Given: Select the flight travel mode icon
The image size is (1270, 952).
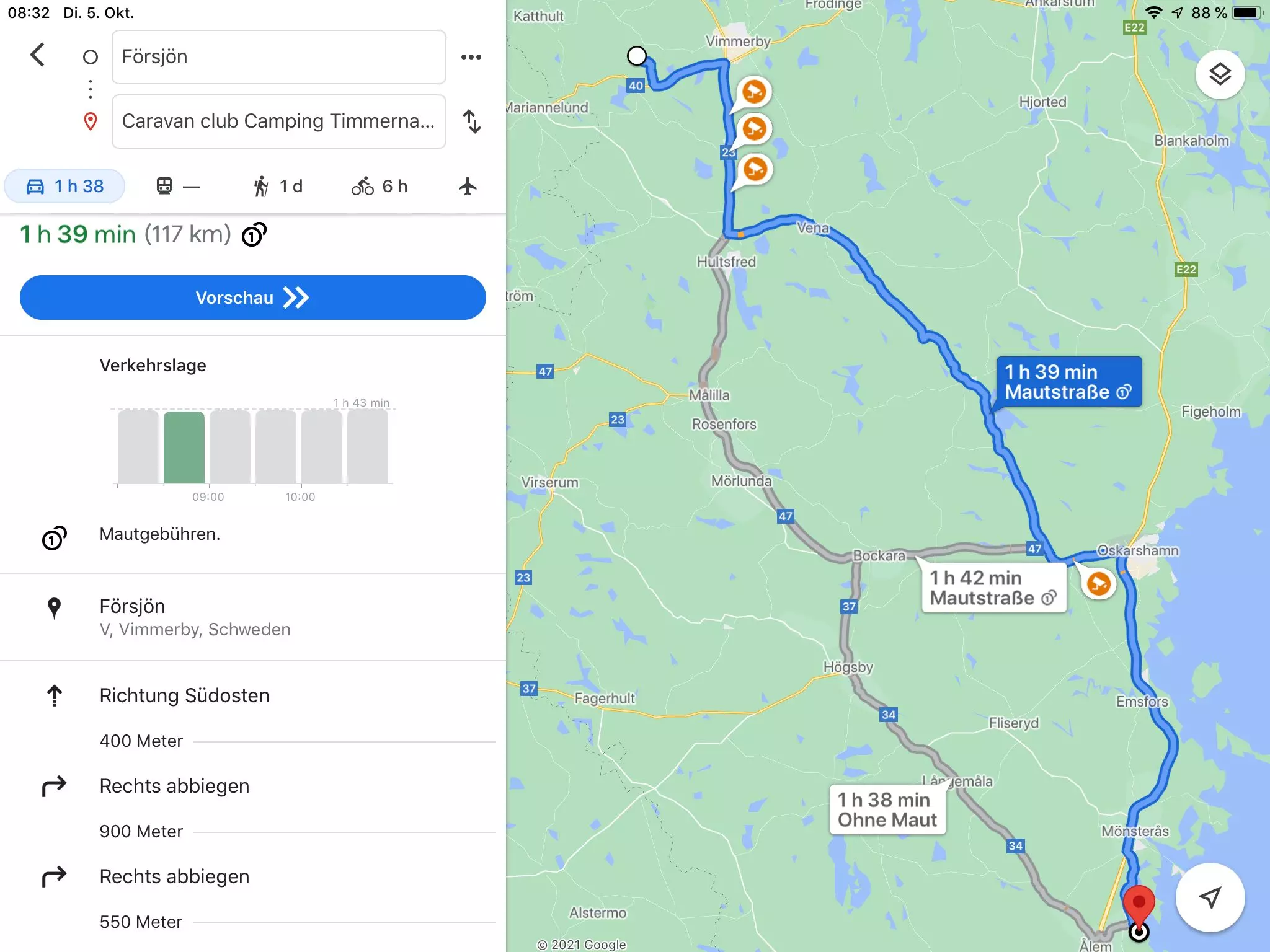Looking at the screenshot, I should (x=468, y=186).
